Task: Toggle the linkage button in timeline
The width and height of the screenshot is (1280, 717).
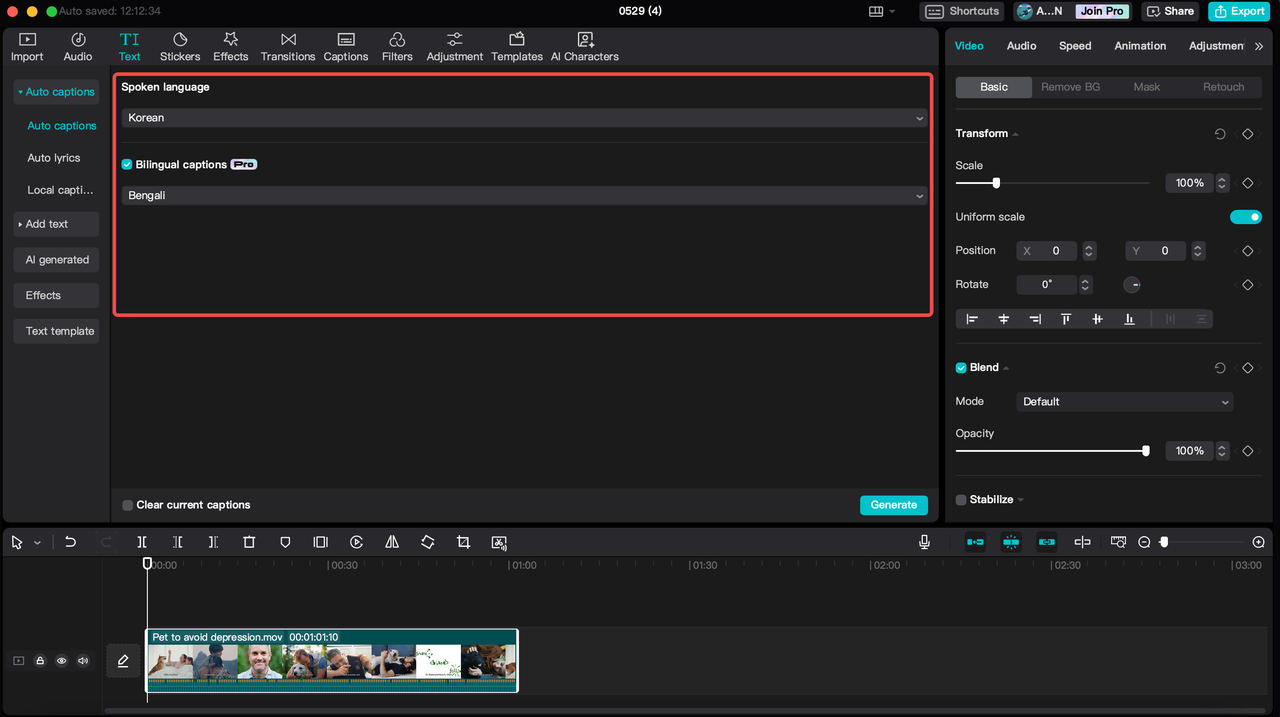Action: [1047, 542]
